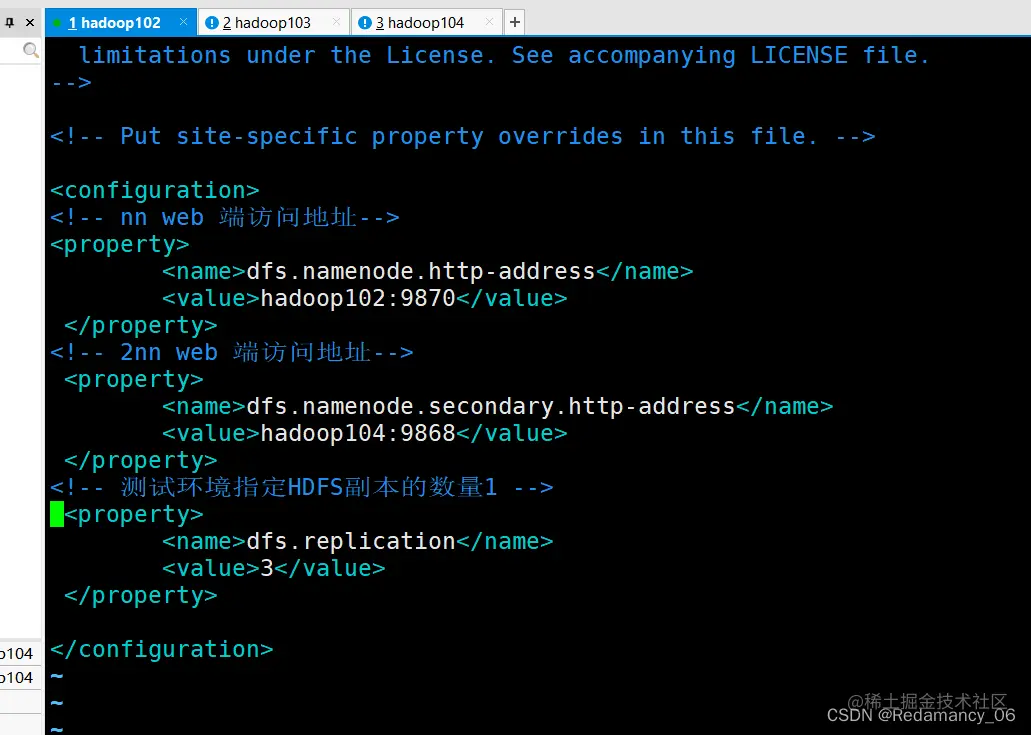Close the hadoop104 tab
Screen dimensions: 1031x735
(489, 22)
